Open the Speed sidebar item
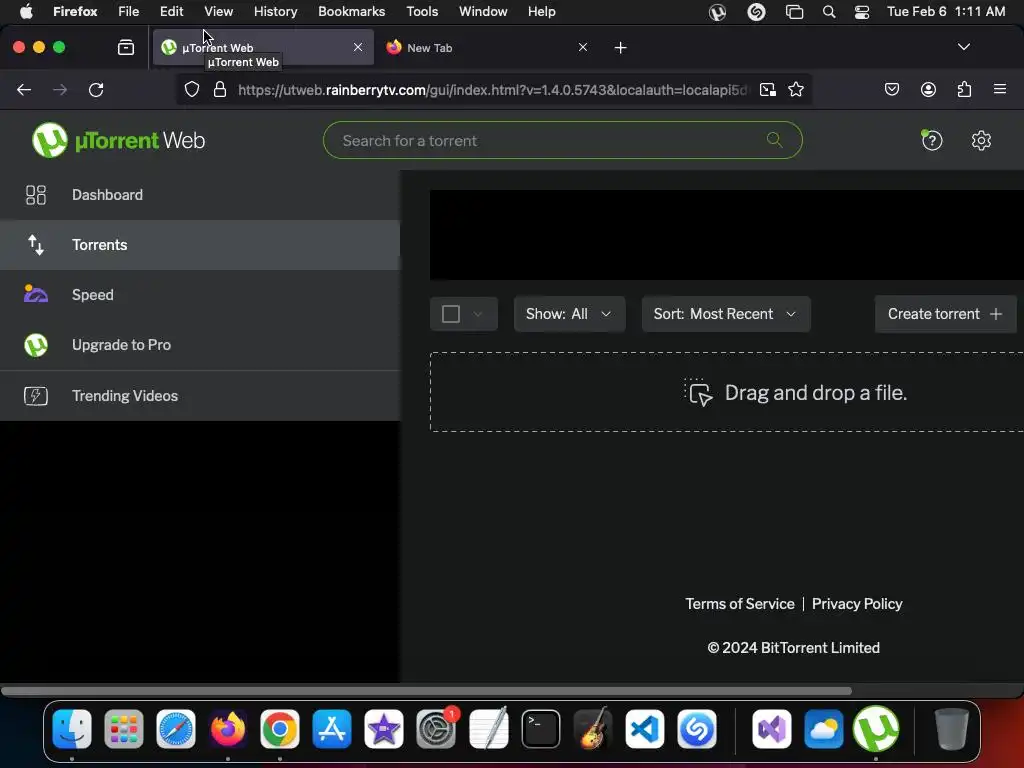 click(x=200, y=295)
